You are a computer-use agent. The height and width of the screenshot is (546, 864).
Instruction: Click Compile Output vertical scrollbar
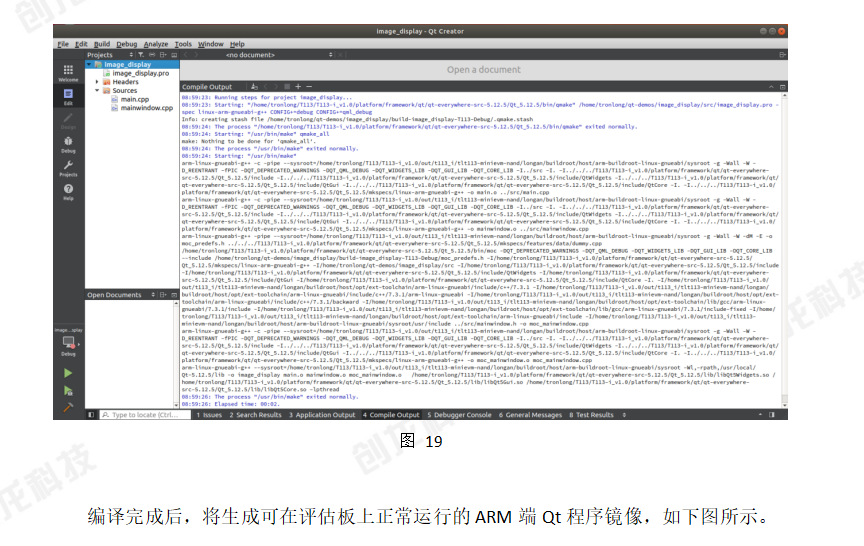pyautogui.click(x=784, y=250)
